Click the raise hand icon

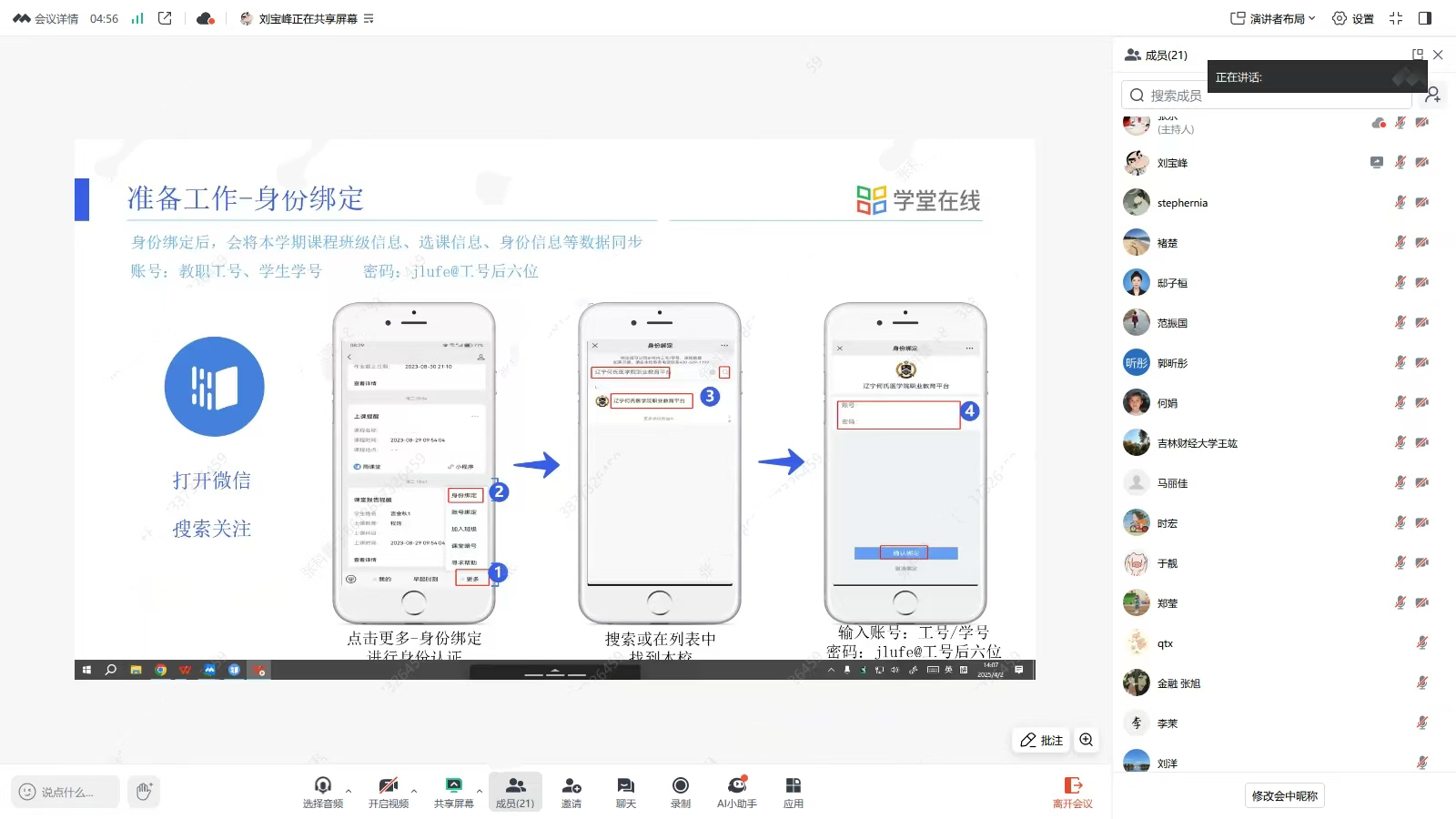(x=143, y=792)
